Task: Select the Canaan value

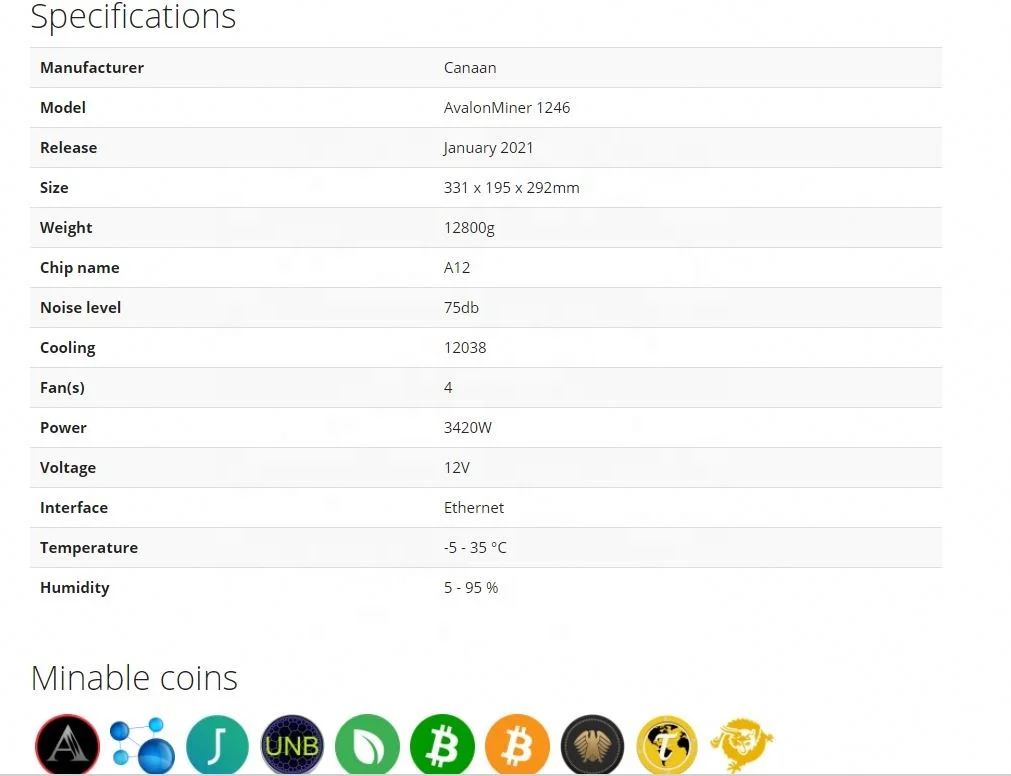Action: pyautogui.click(x=470, y=68)
